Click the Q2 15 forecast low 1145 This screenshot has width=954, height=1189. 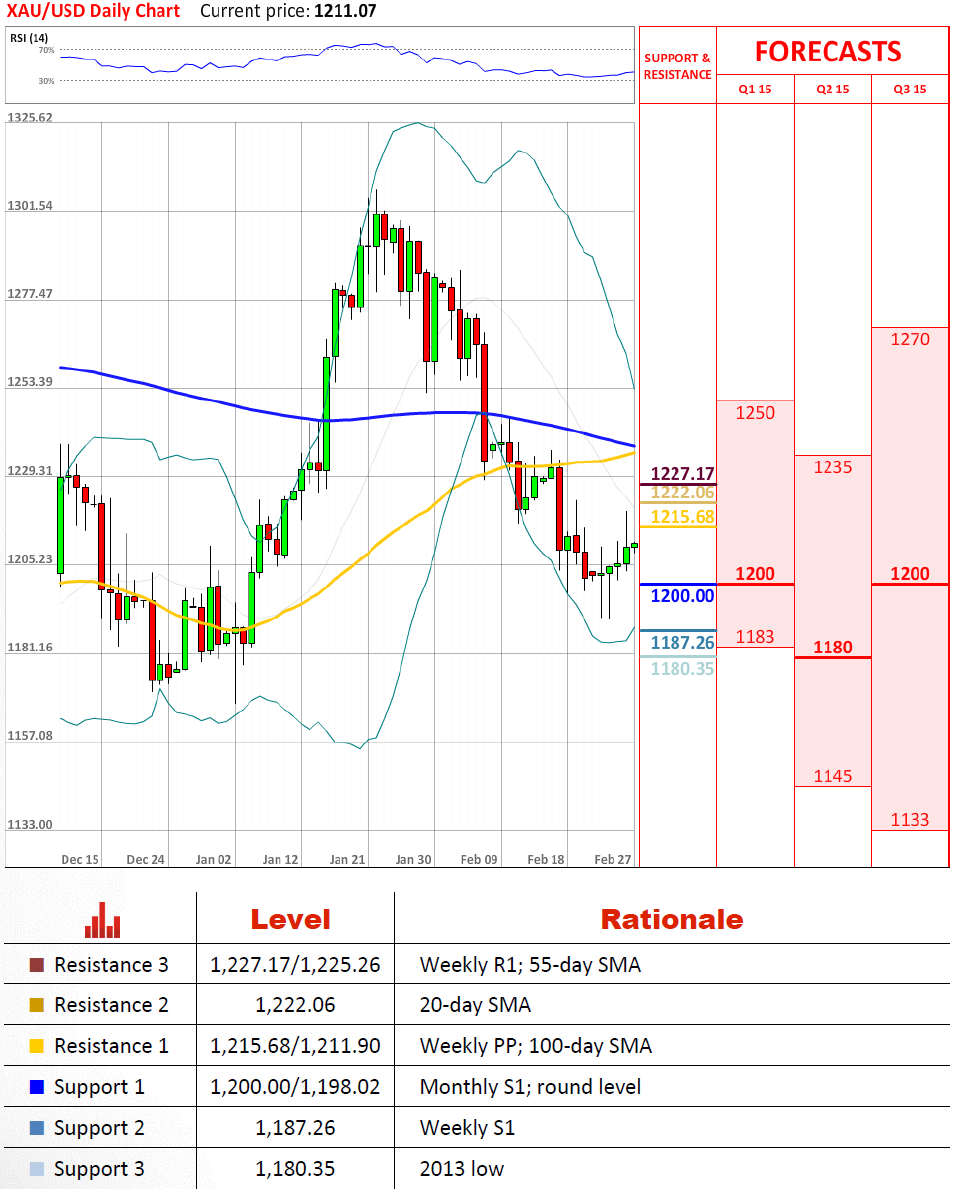[833, 776]
